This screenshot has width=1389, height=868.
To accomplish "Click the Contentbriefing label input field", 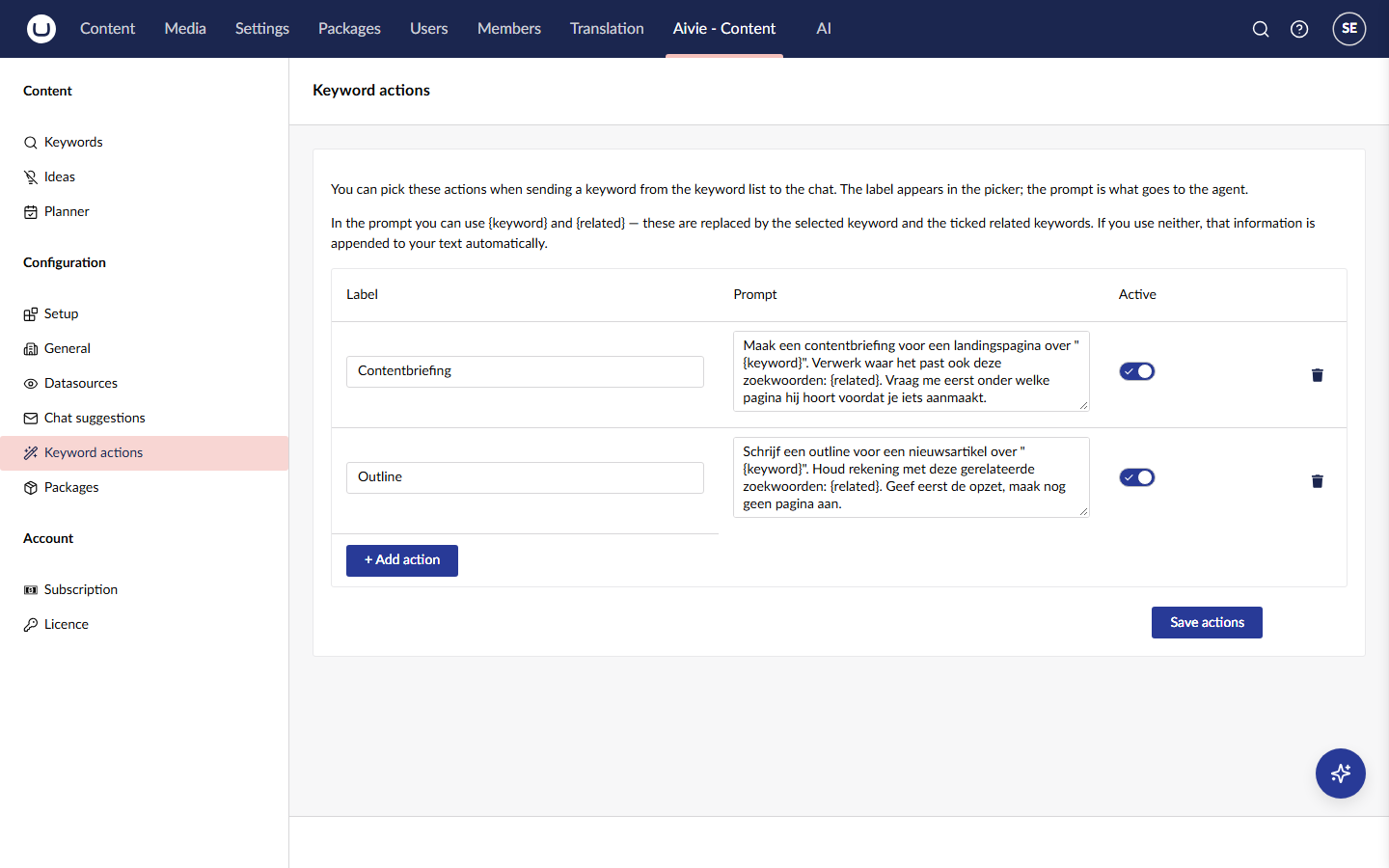I will tap(525, 371).
